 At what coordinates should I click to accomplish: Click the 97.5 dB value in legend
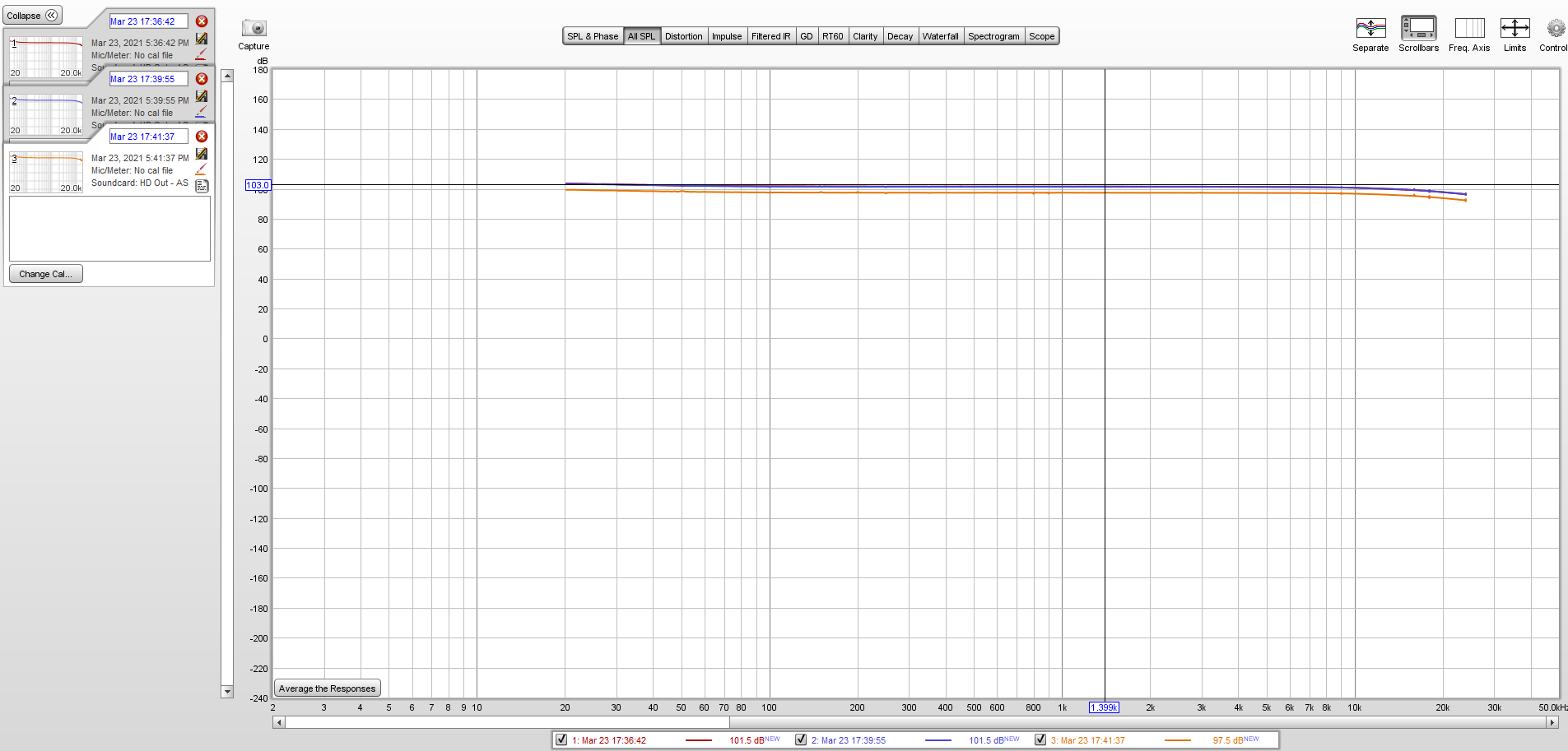[x=1227, y=740]
